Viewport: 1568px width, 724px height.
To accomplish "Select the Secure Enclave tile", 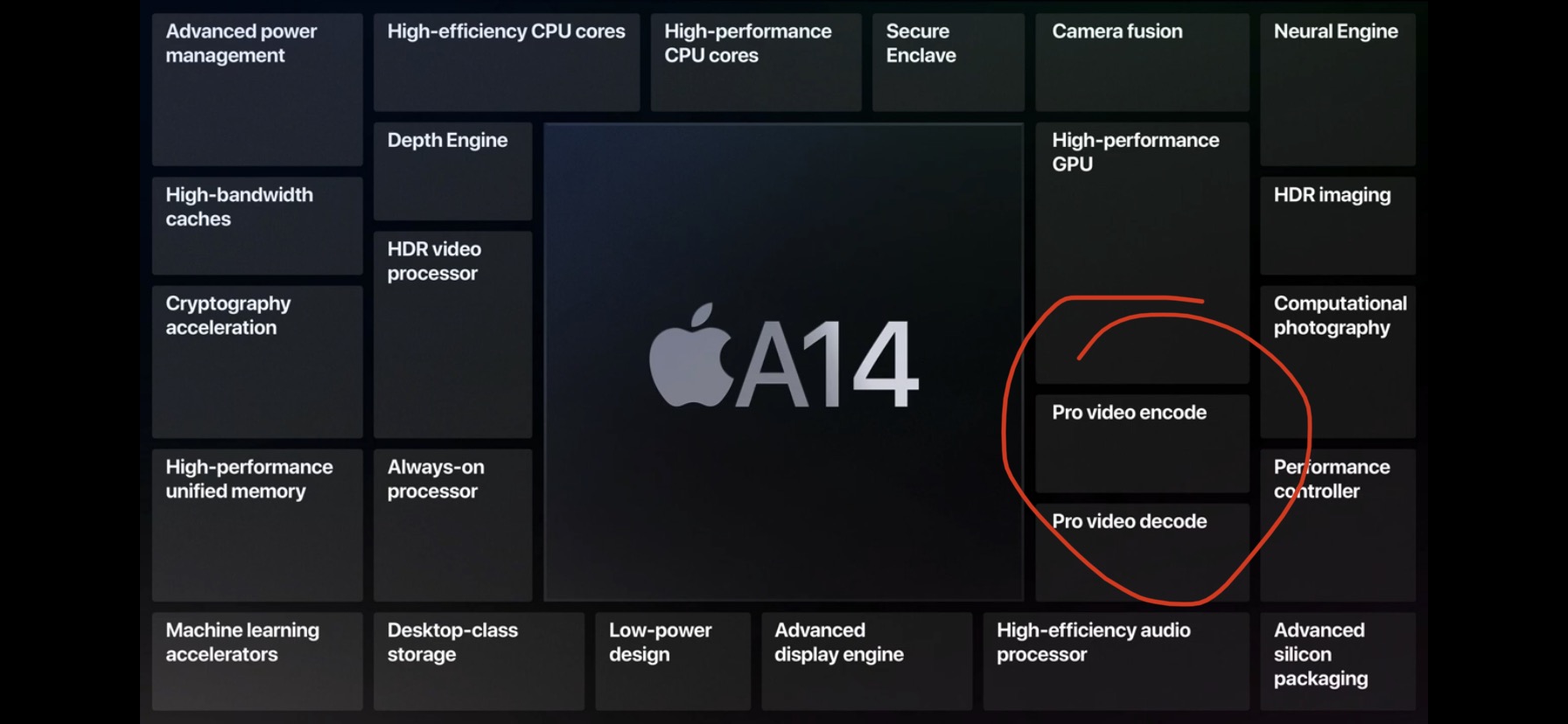I will [948, 62].
